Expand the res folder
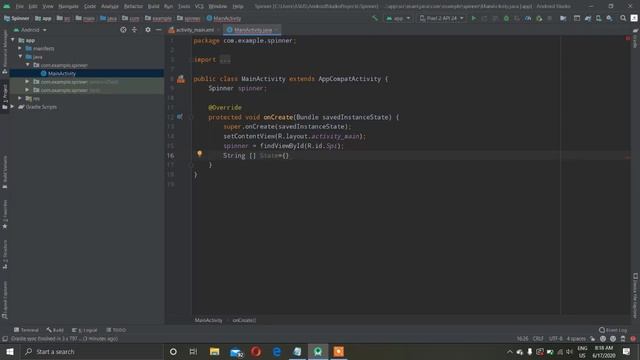640x360 pixels. (20, 98)
